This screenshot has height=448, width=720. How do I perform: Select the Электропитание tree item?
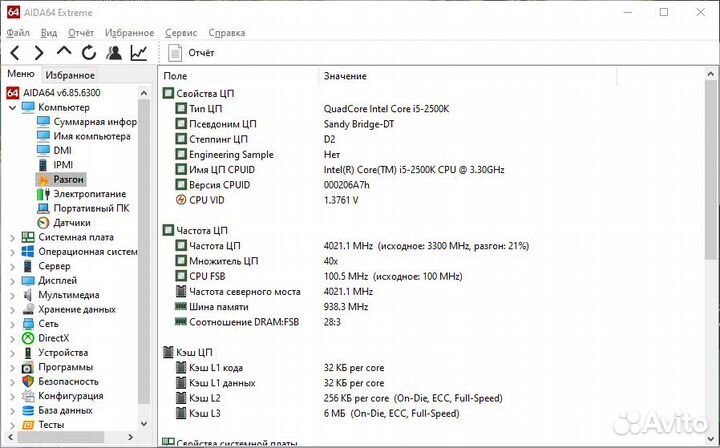89,194
